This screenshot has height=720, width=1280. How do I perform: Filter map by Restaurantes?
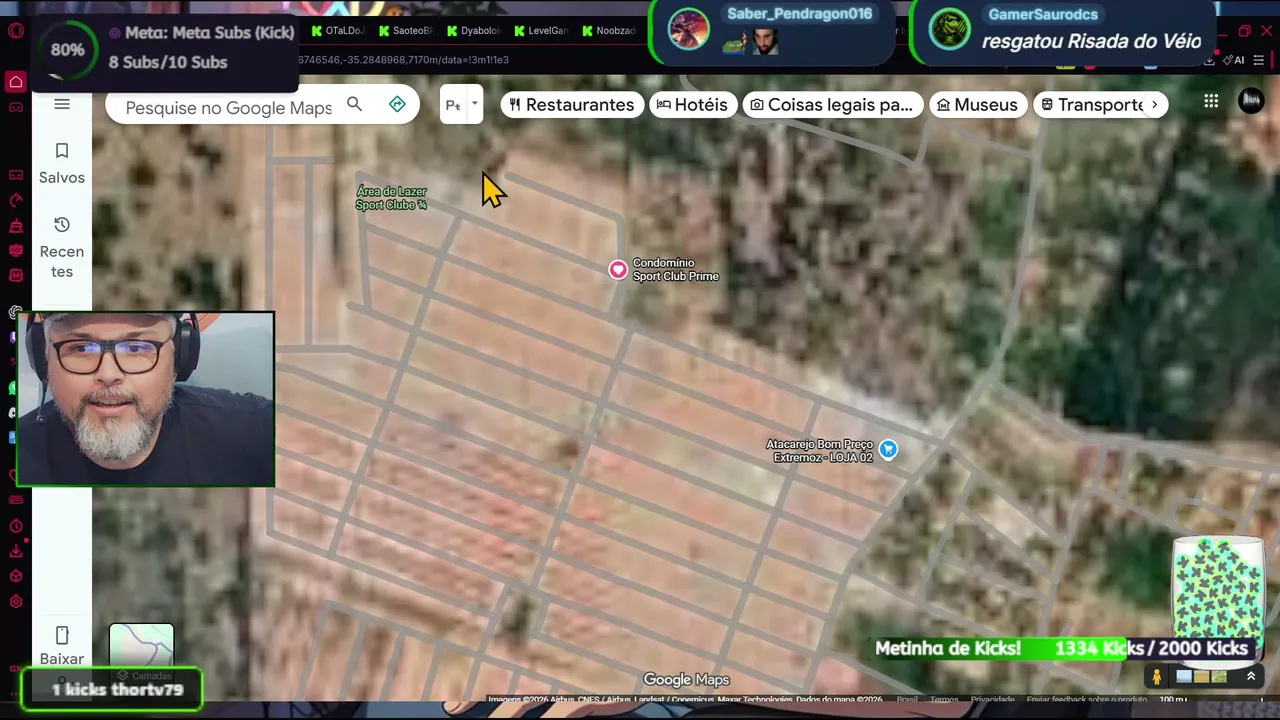click(572, 105)
